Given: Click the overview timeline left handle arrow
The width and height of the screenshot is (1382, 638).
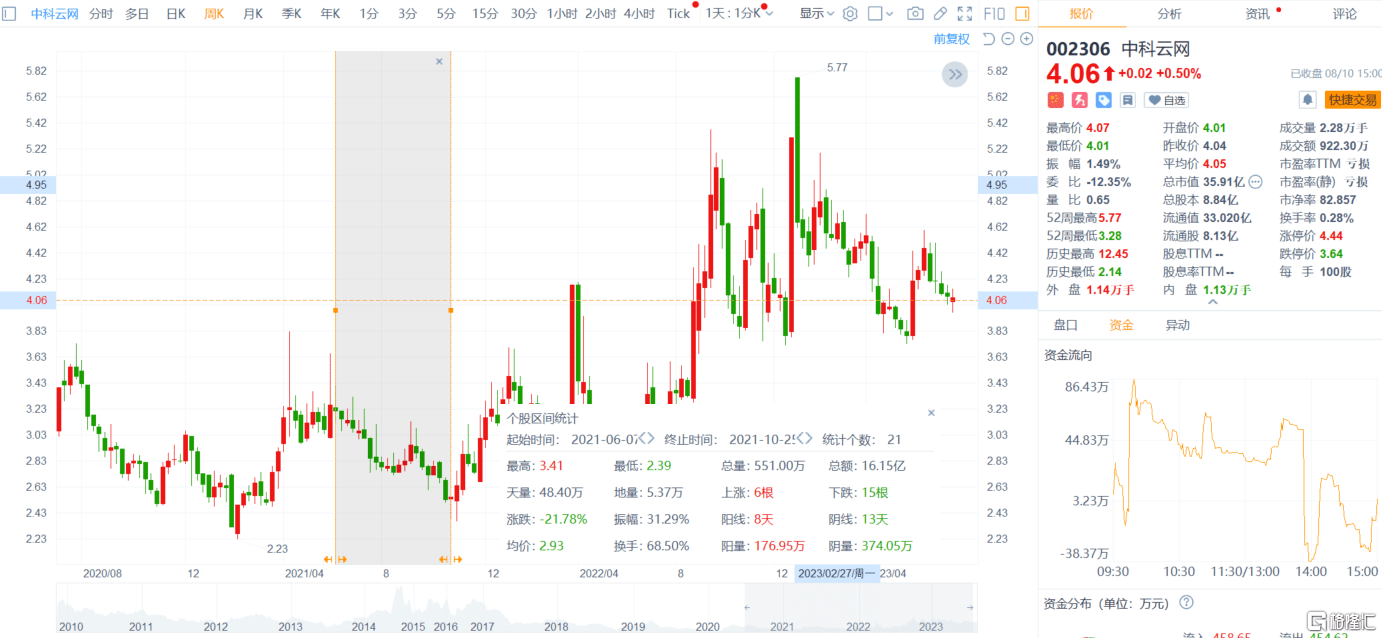Looking at the screenshot, I should (x=747, y=607).
